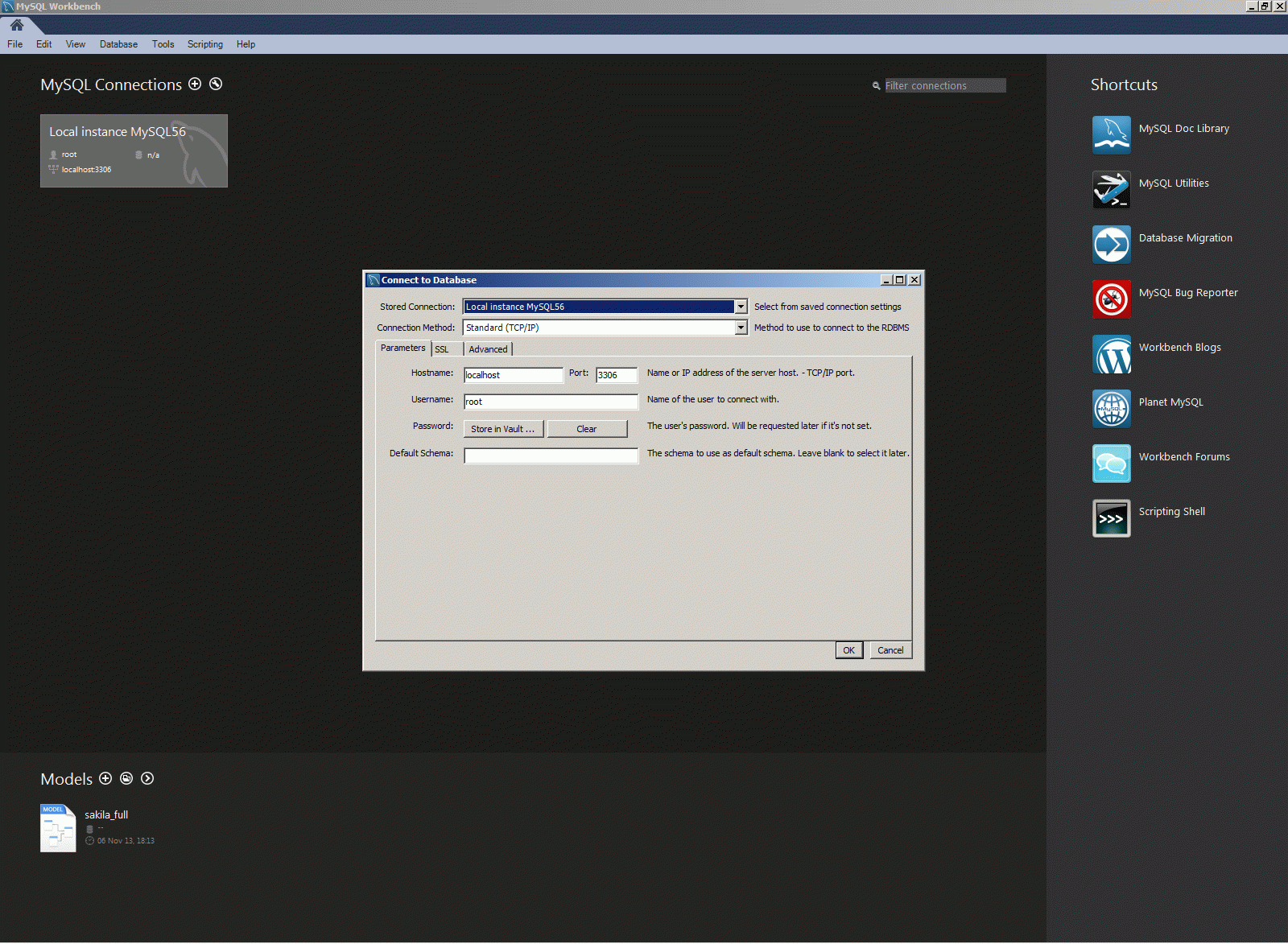Clear the stored password
Image resolution: width=1288 pixels, height=944 pixels.
[587, 429]
